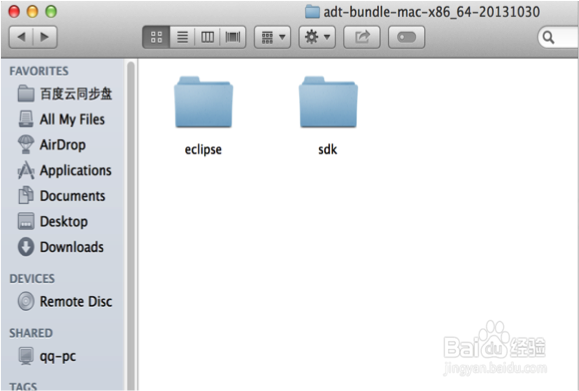
Task: Click the Desktop icon in sidebar
Action: 26,221
